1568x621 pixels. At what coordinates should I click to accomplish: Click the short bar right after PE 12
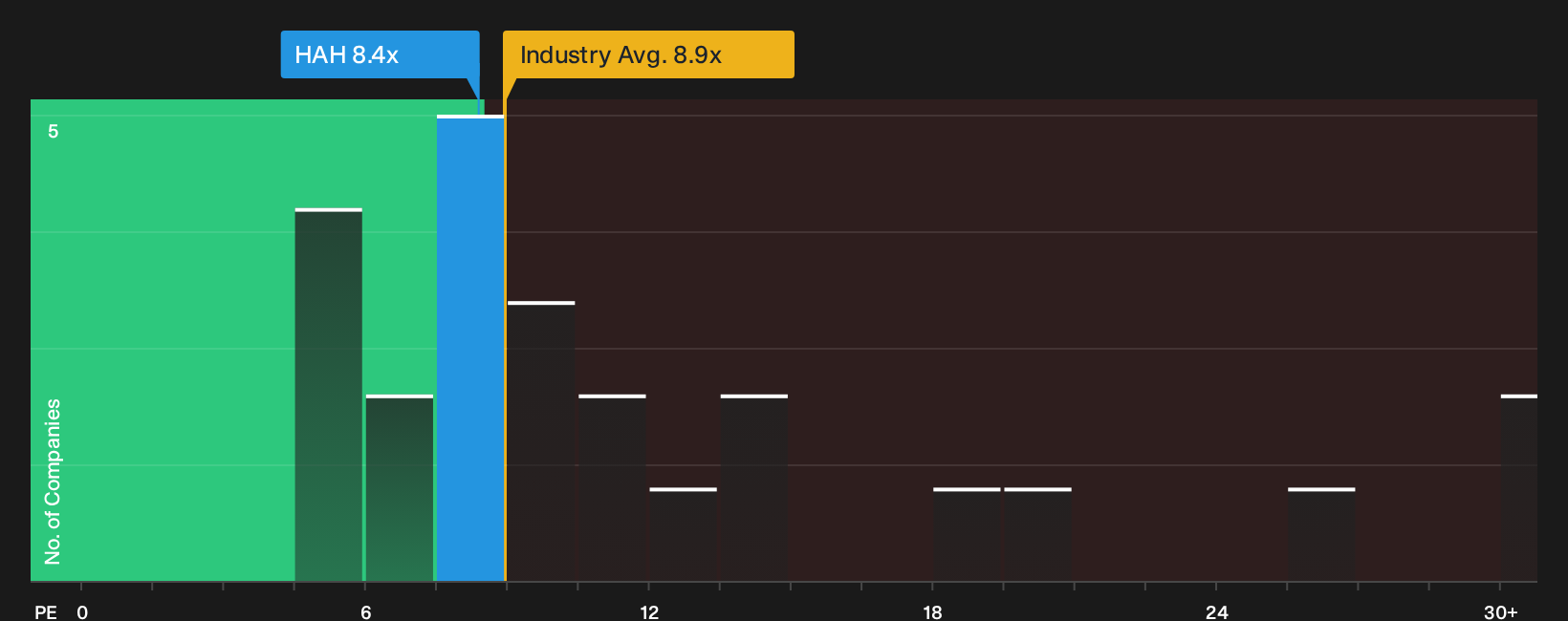click(x=683, y=535)
